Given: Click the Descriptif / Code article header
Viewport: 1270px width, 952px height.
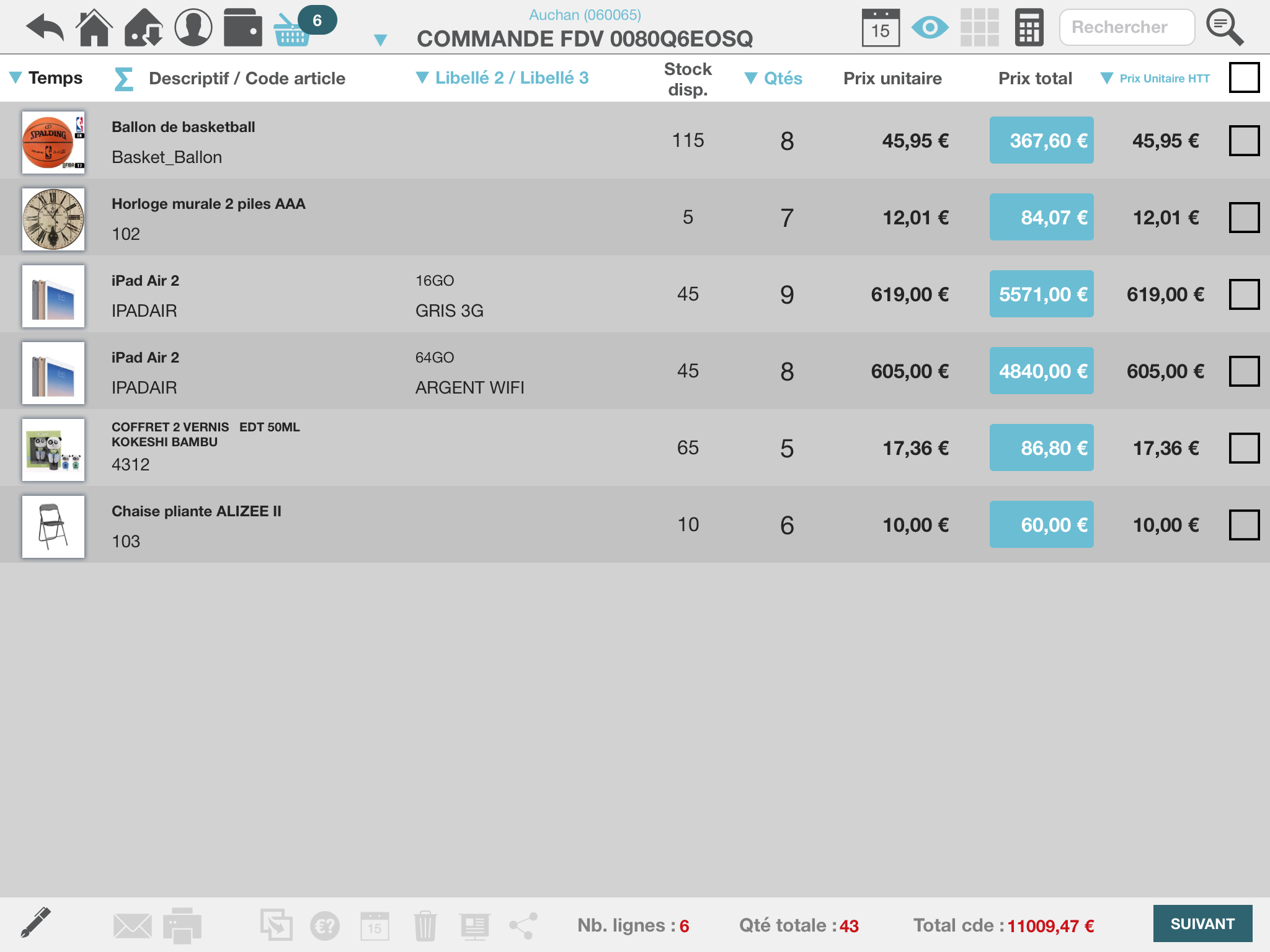Looking at the screenshot, I should [x=247, y=79].
